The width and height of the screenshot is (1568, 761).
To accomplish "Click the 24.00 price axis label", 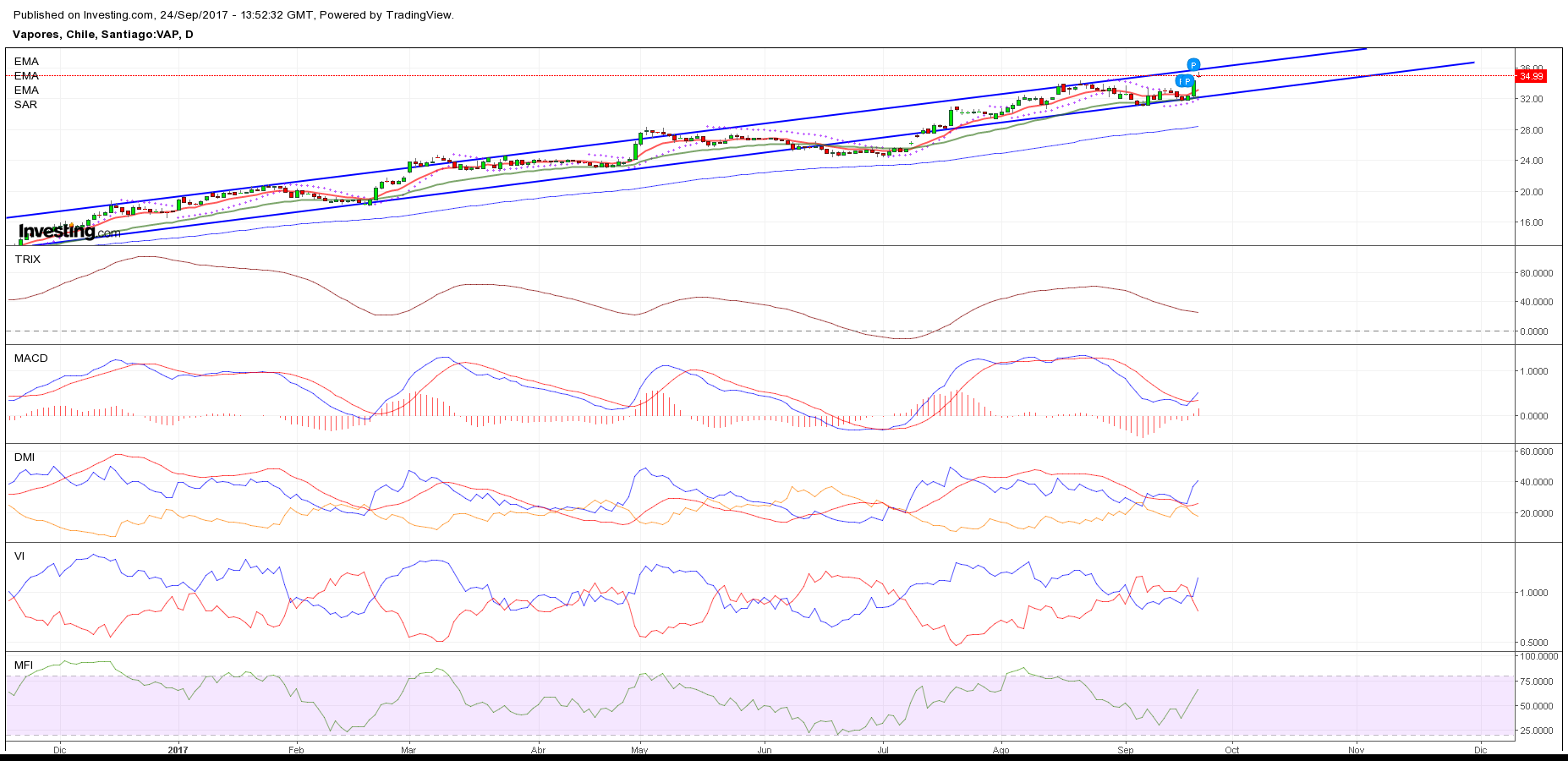I will coord(1532,161).
